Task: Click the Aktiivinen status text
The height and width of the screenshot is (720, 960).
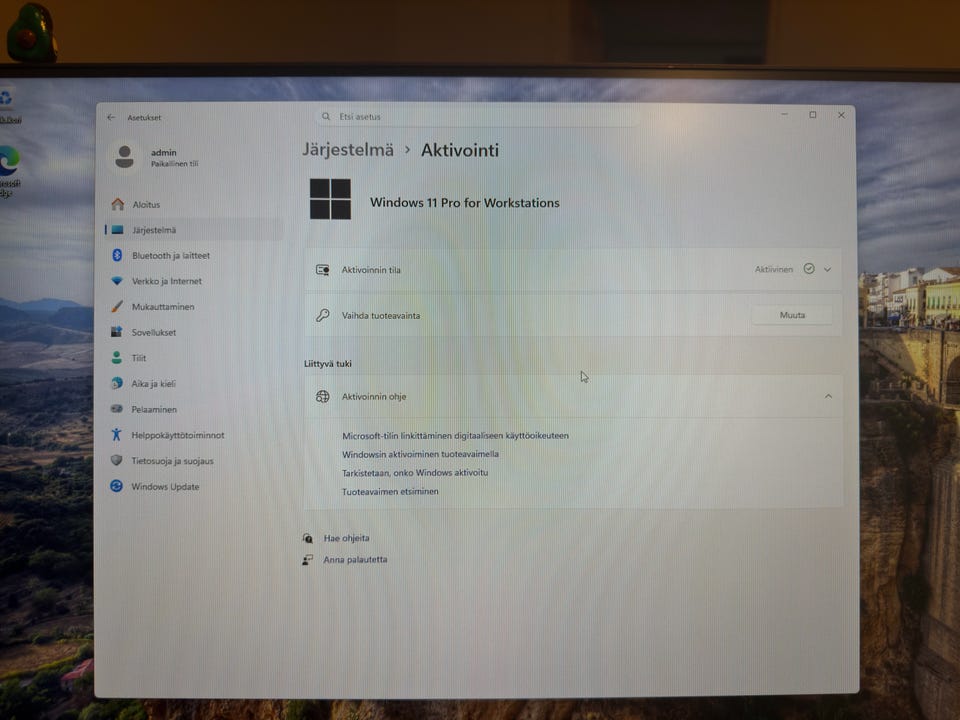Action: (773, 269)
